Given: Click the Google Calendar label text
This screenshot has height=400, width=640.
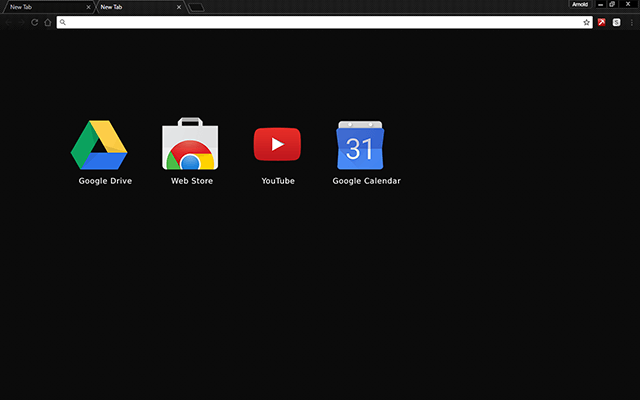Looking at the screenshot, I should [x=366, y=181].
